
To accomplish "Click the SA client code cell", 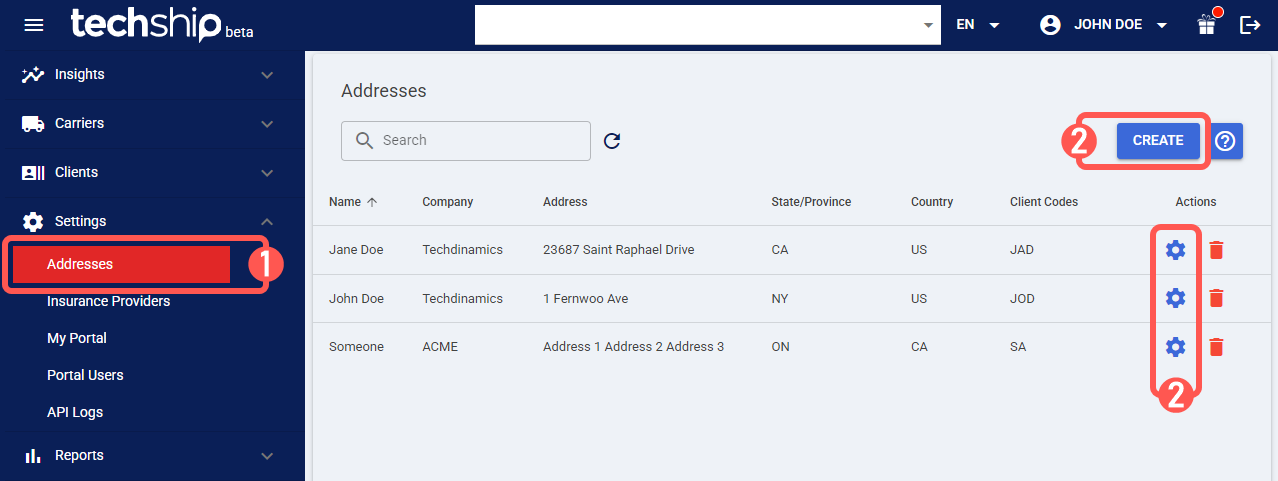I will click(1018, 347).
